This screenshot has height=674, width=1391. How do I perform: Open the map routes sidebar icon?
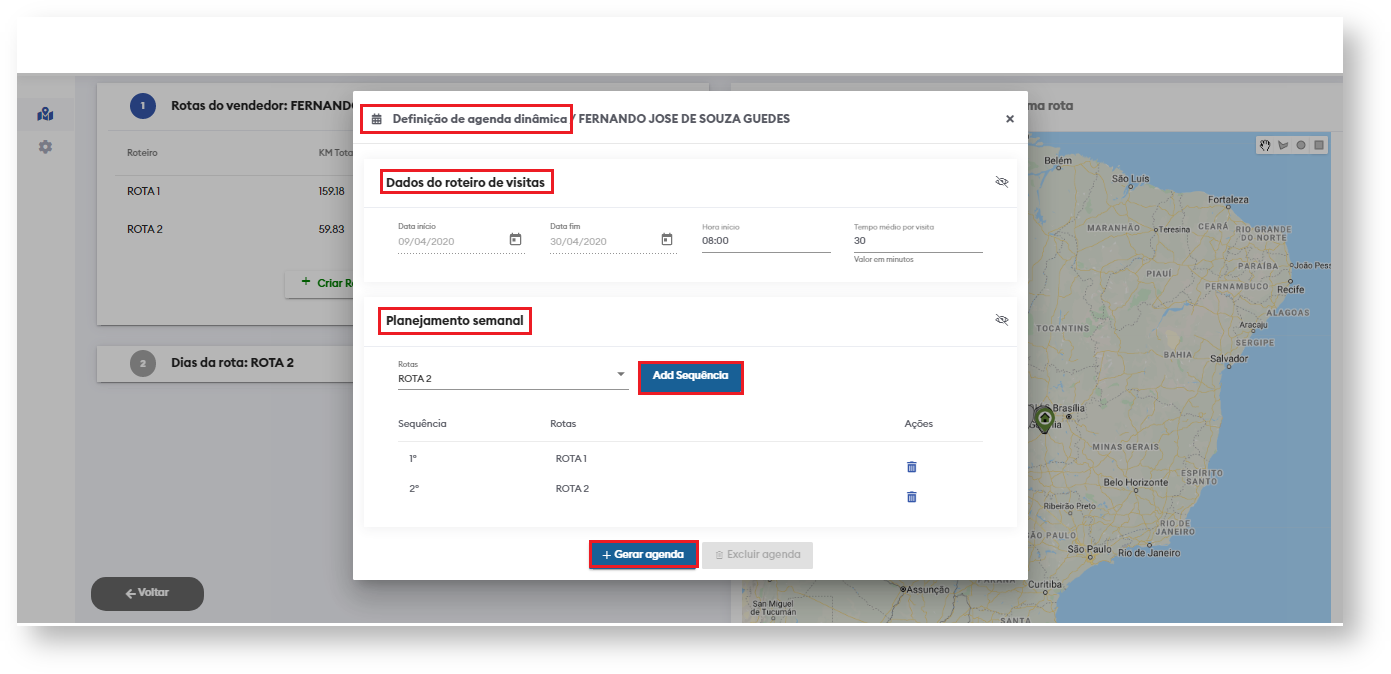pos(45,114)
